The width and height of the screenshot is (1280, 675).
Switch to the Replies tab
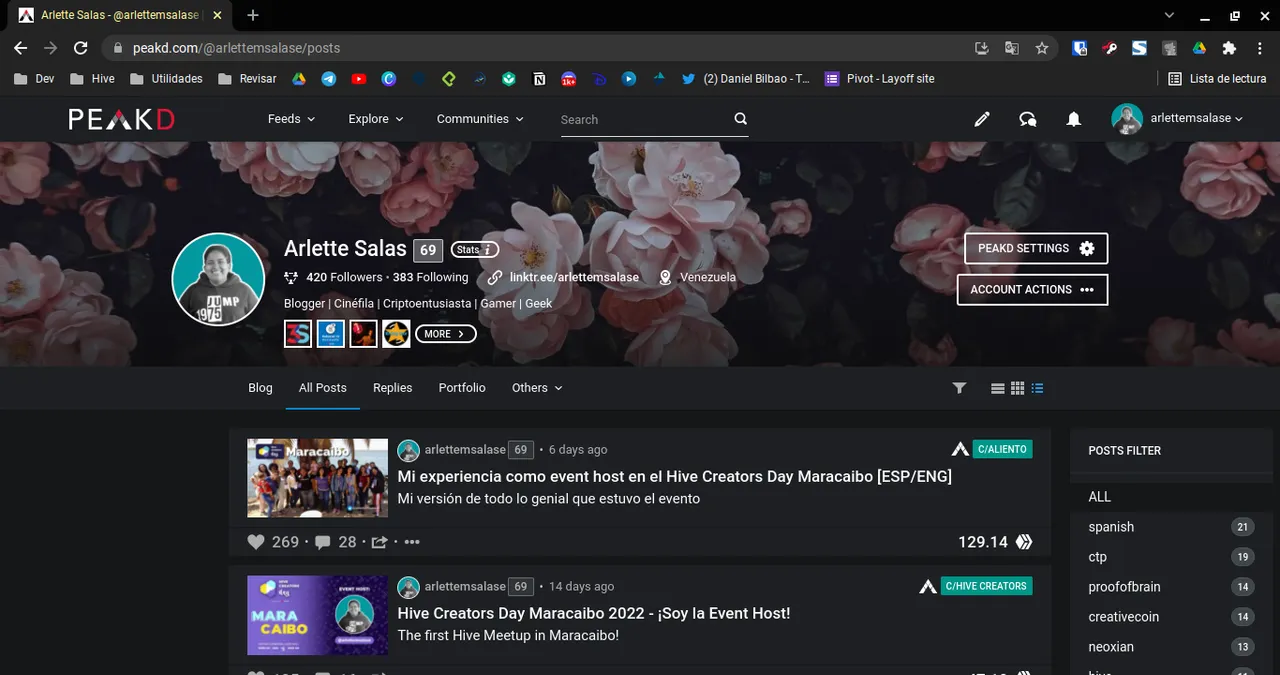[x=392, y=388]
